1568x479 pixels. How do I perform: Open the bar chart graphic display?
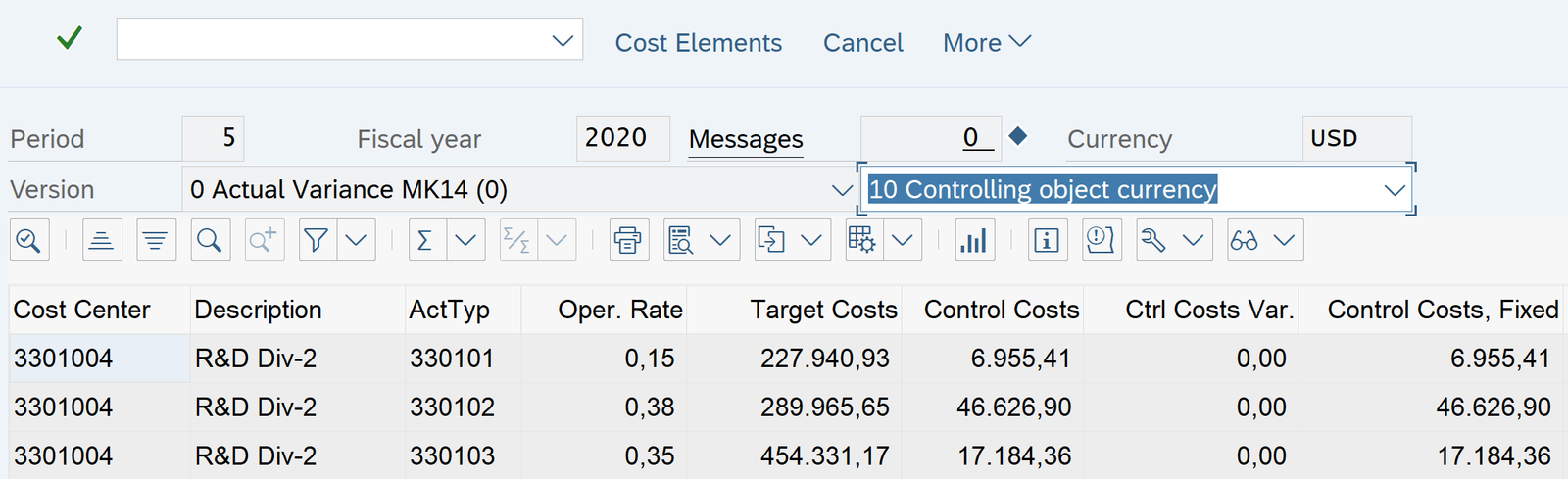pyautogui.click(x=974, y=241)
